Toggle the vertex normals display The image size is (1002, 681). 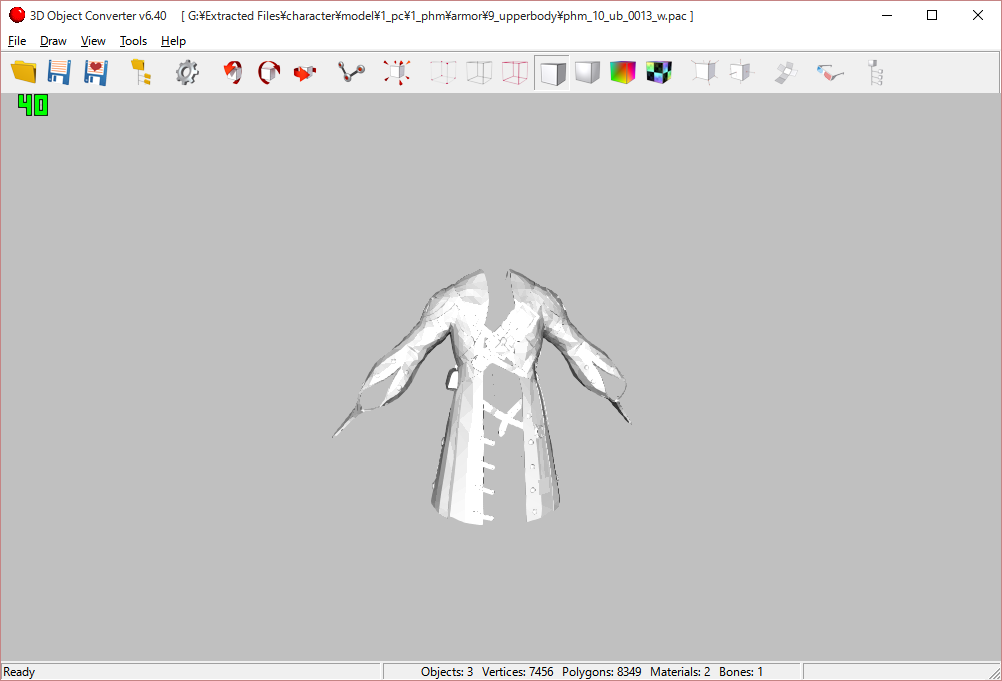click(704, 71)
